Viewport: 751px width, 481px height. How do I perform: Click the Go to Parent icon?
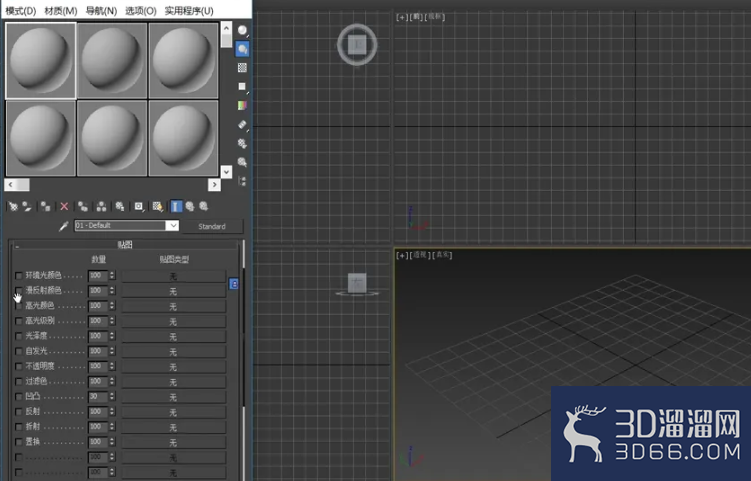[x=190, y=206]
